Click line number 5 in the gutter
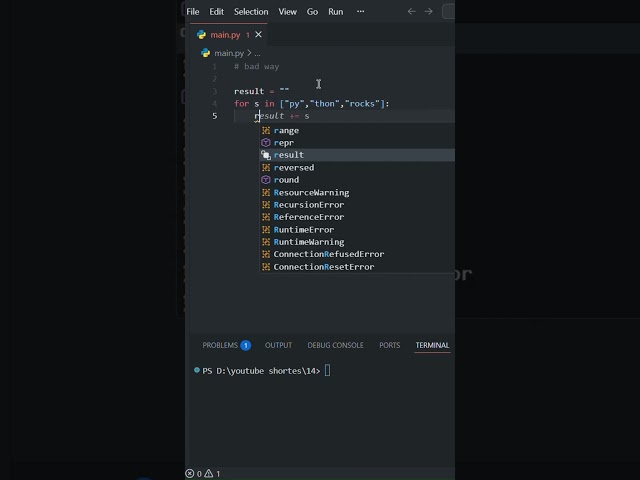Screen dimensions: 640x480 [x=215, y=116]
